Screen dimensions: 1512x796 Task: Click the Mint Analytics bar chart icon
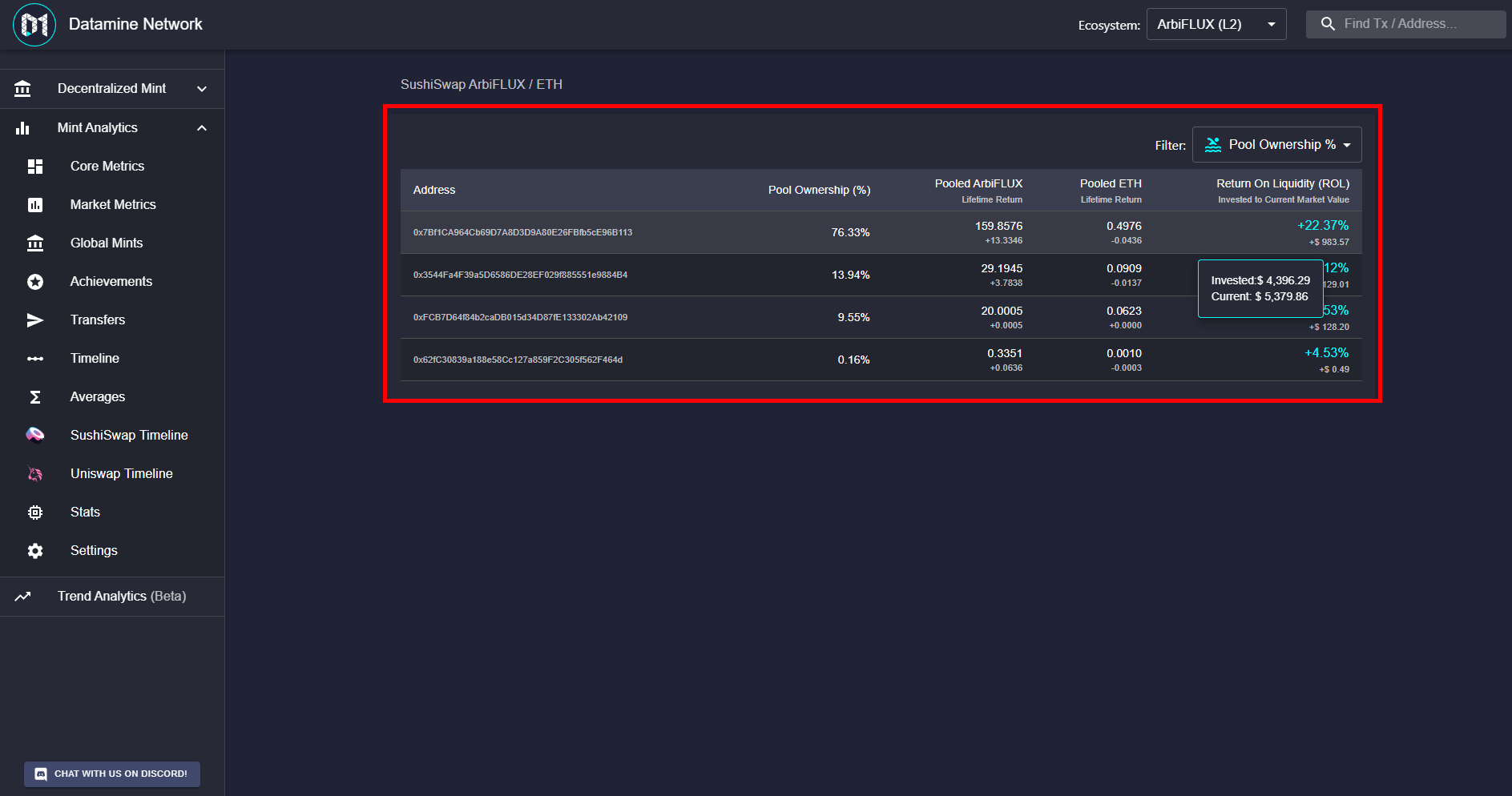[22, 128]
